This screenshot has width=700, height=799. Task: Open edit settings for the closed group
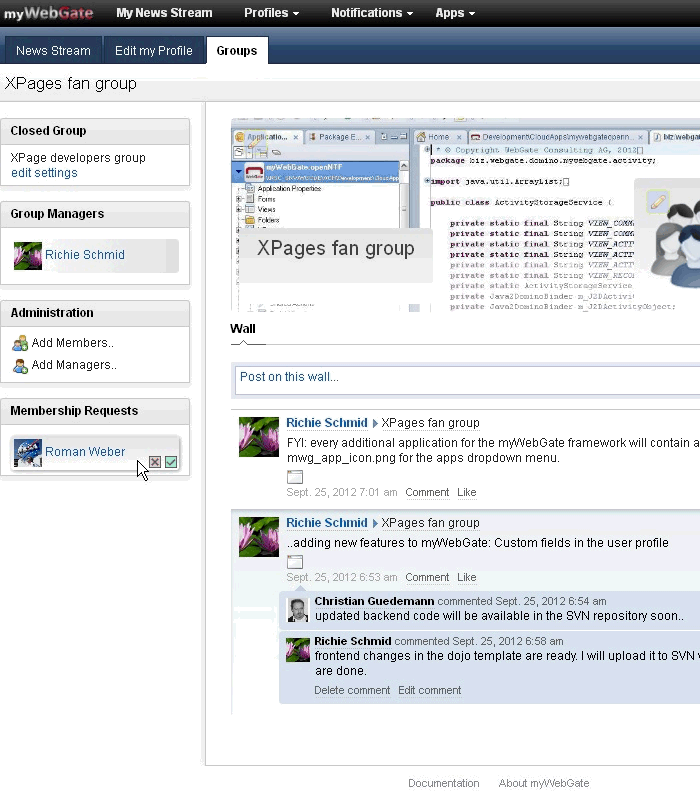pos(44,173)
